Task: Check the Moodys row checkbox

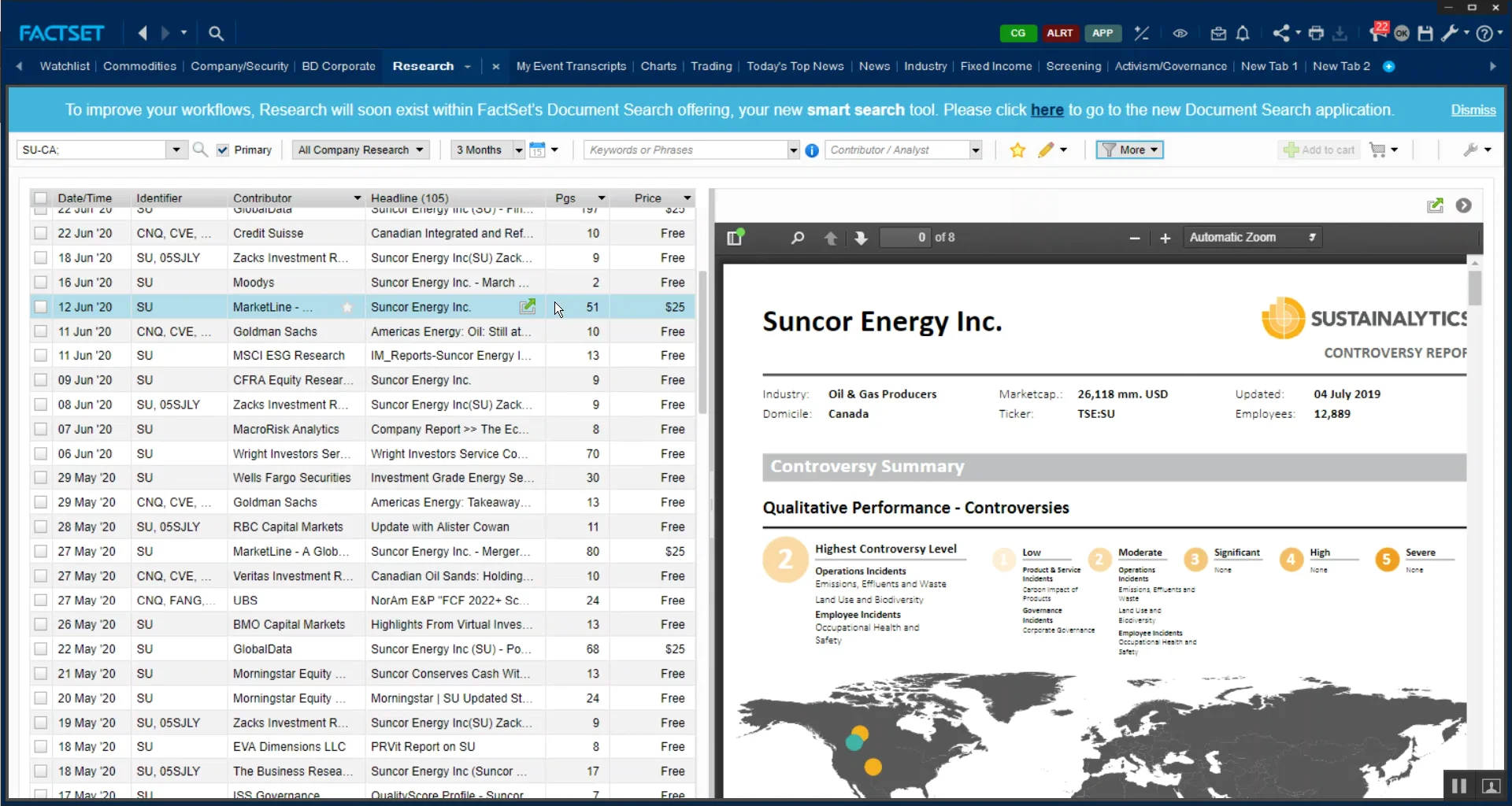Action: click(x=41, y=282)
